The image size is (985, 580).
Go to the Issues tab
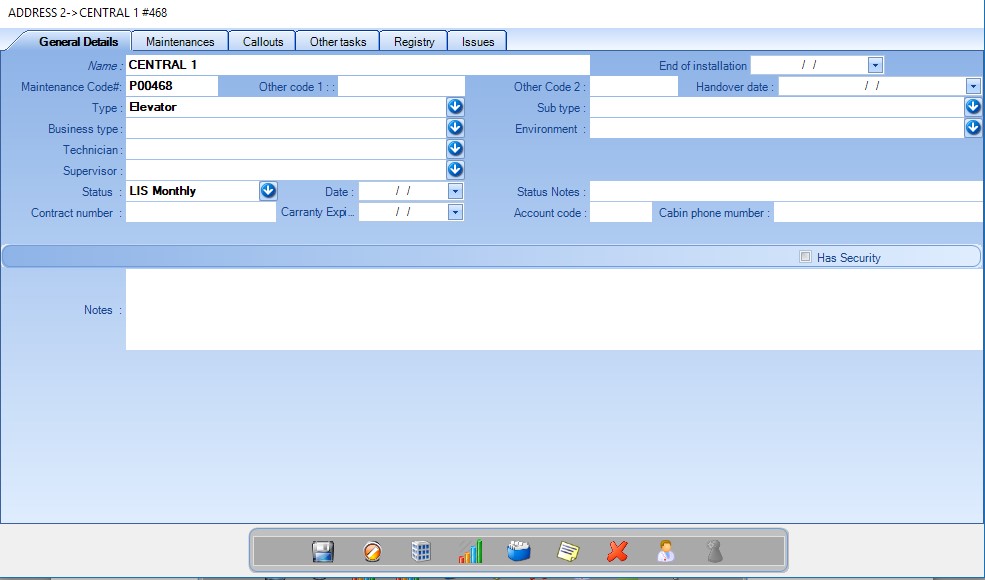[478, 42]
